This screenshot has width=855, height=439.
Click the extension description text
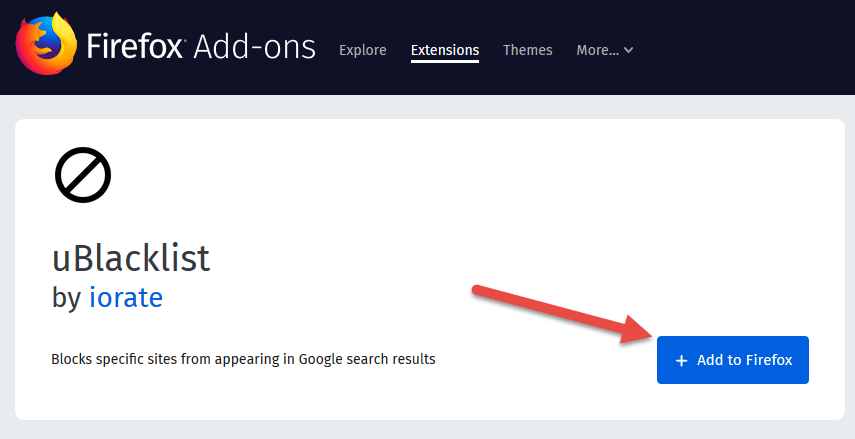point(243,358)
